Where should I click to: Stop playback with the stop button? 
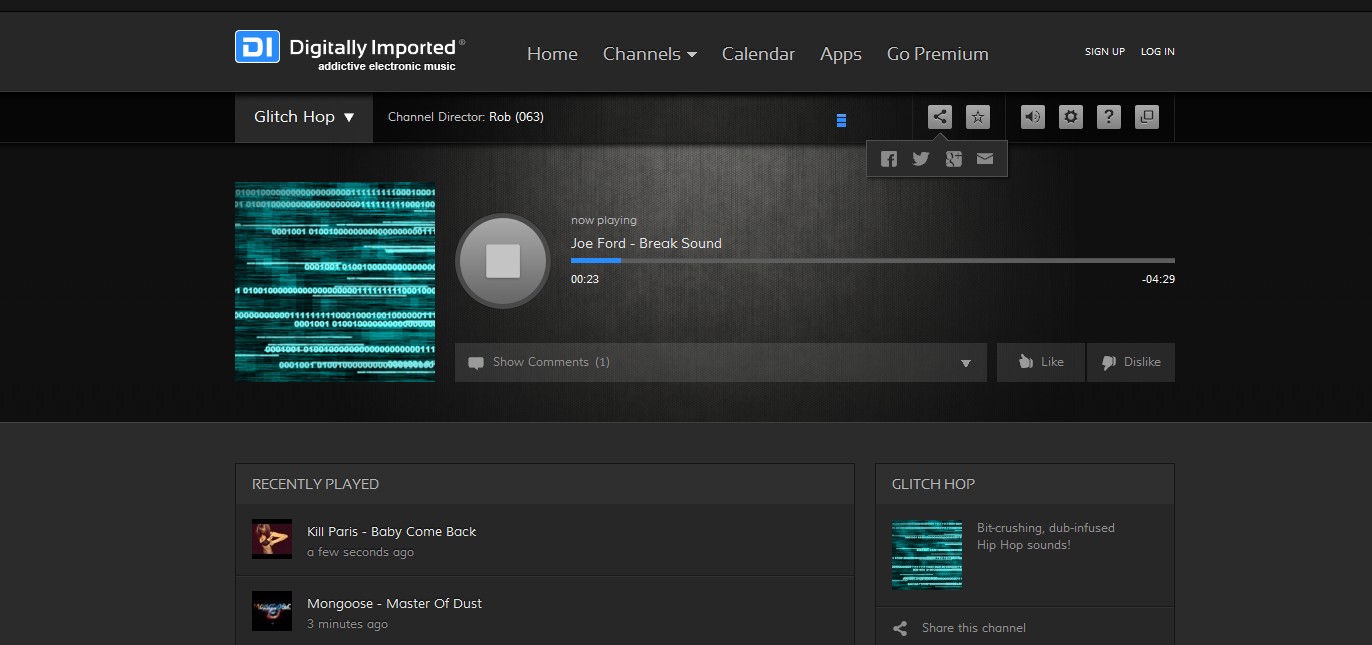click(x=503, y=262)
